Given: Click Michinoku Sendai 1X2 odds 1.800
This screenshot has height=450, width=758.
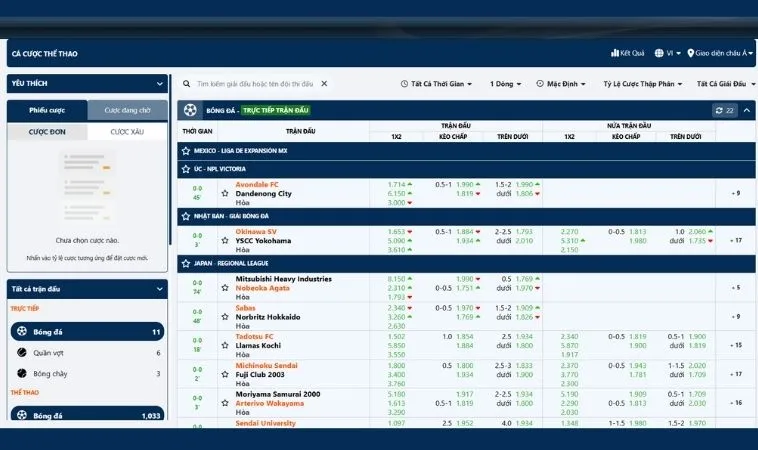Looking at the screenshot, I should point(396,365).
